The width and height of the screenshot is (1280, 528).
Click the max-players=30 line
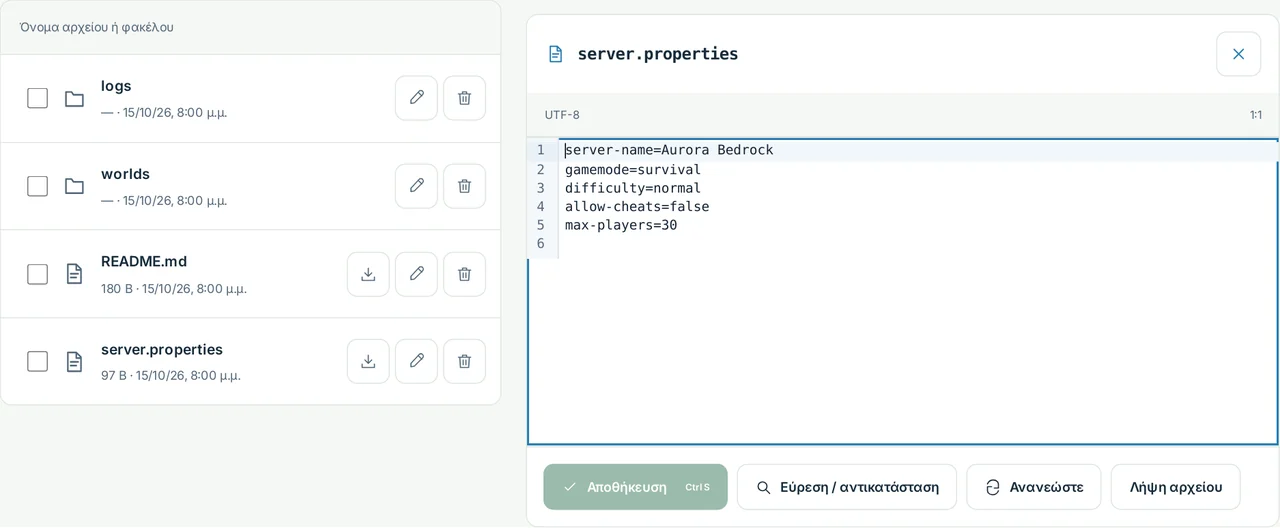(621, 225)
